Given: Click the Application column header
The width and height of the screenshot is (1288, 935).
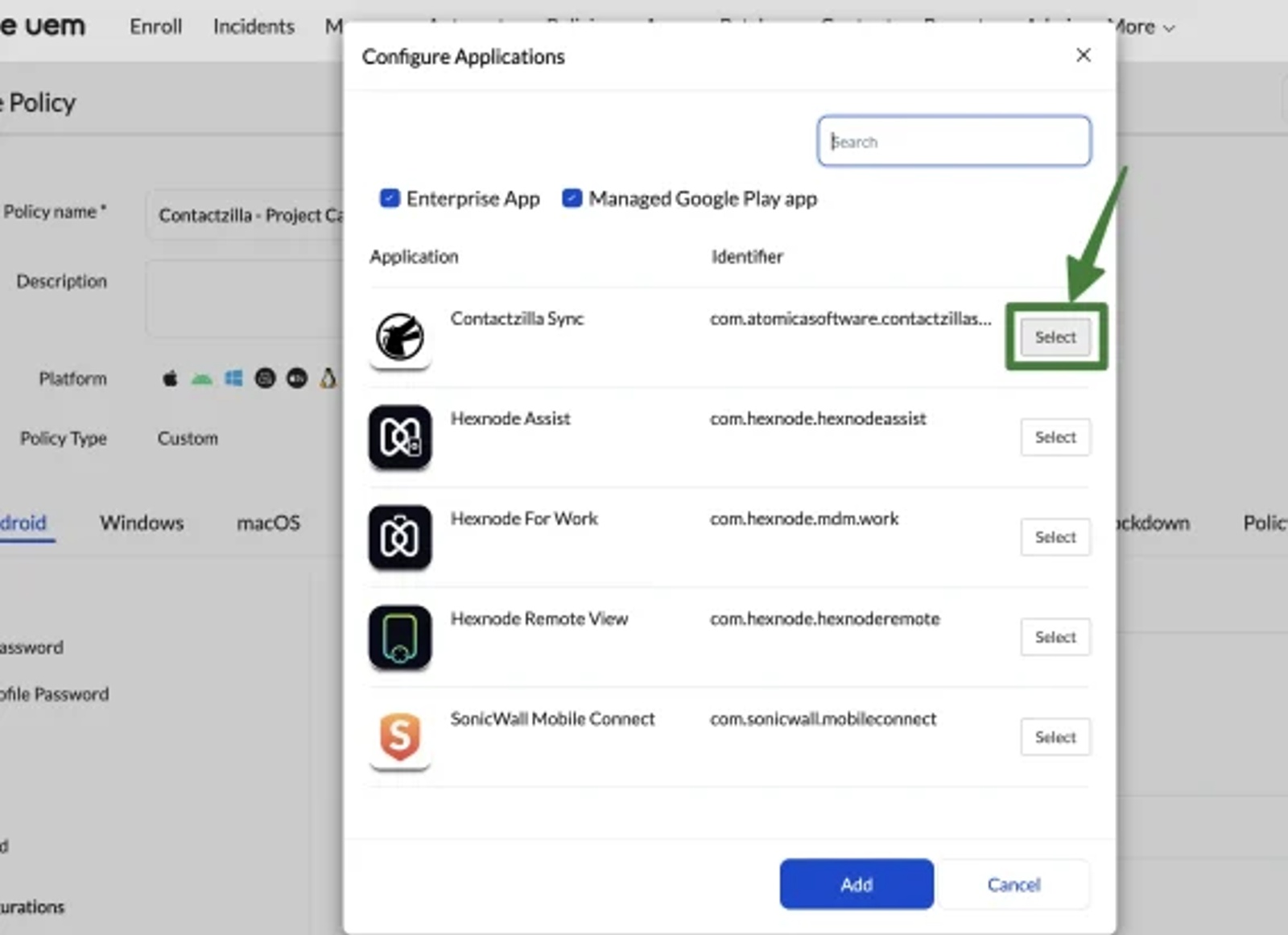Looking at the screenshot, I should [x=414, y=256].
